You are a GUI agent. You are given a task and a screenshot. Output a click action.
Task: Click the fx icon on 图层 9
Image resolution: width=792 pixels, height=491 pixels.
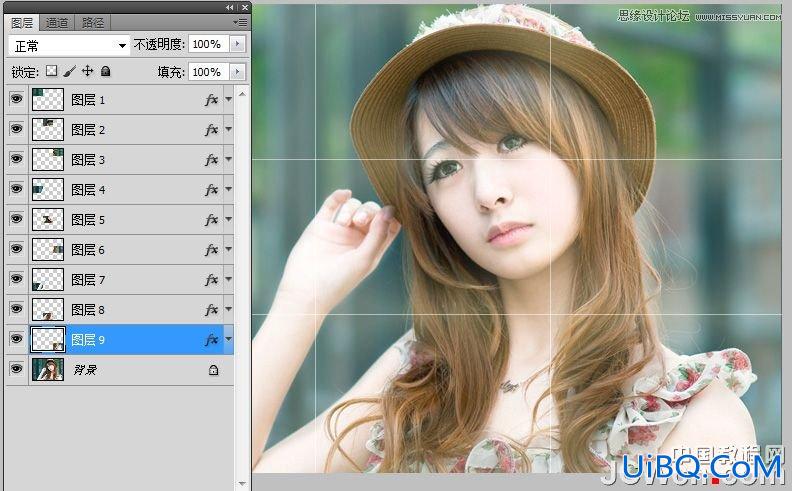tap(211, 339)
